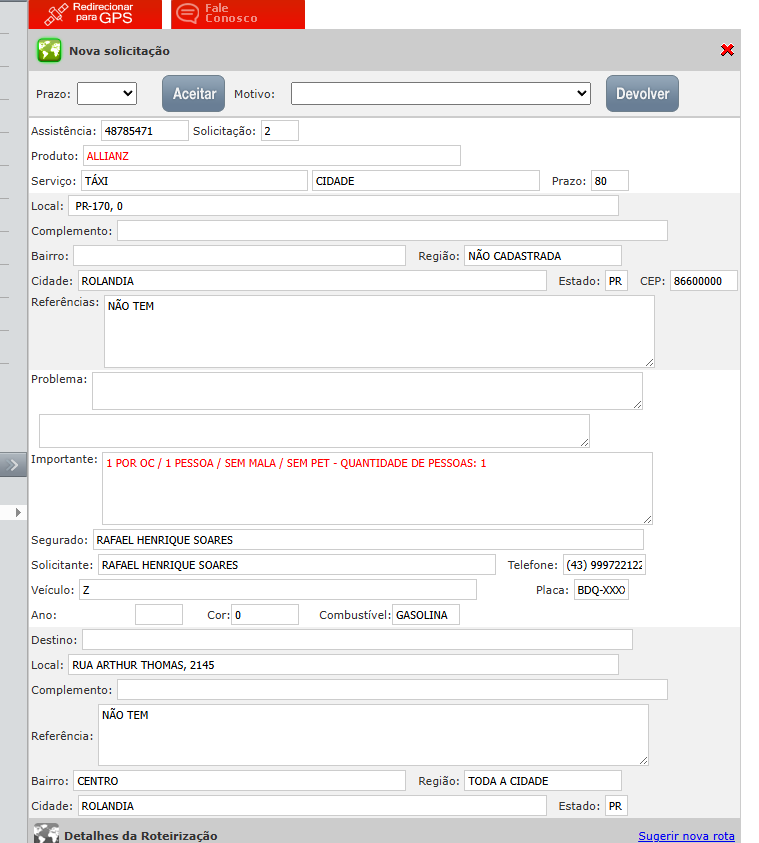Click the small right arrow on left panel

pos(18,512)
